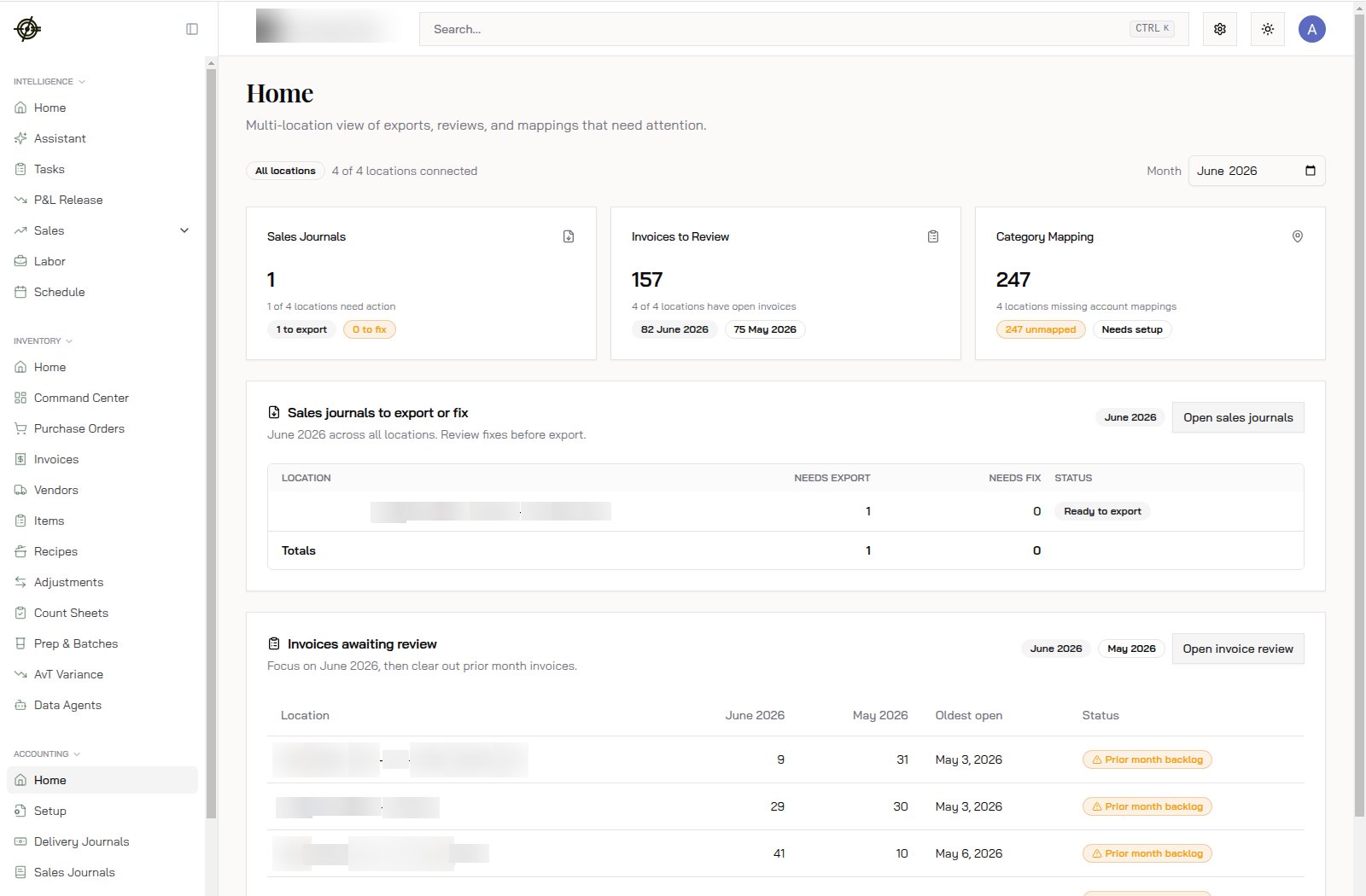
Task: Click the sidebar vertical scrollbar
Action: (211, 444)
